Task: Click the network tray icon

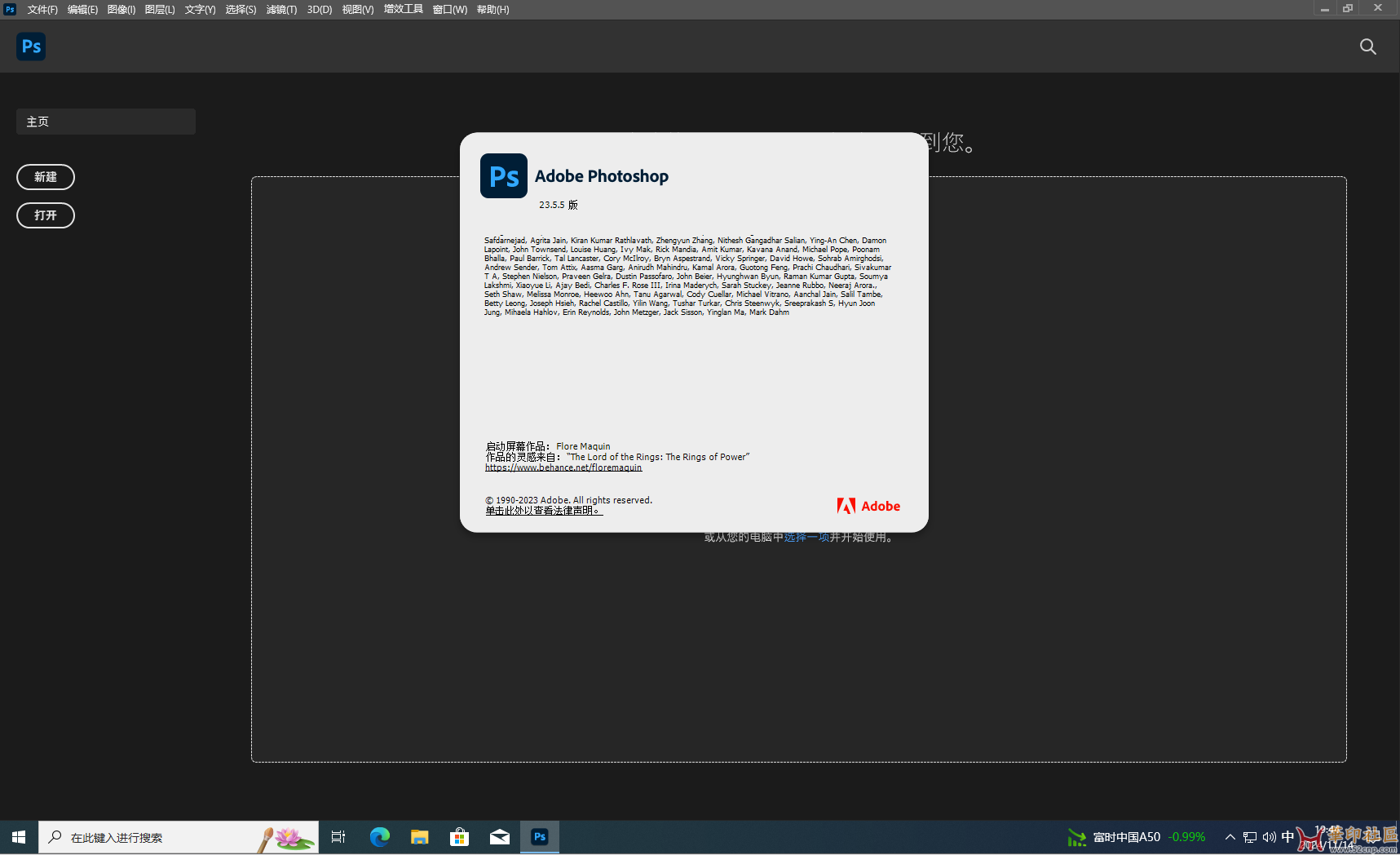Action: click(x=1250, y=837)
